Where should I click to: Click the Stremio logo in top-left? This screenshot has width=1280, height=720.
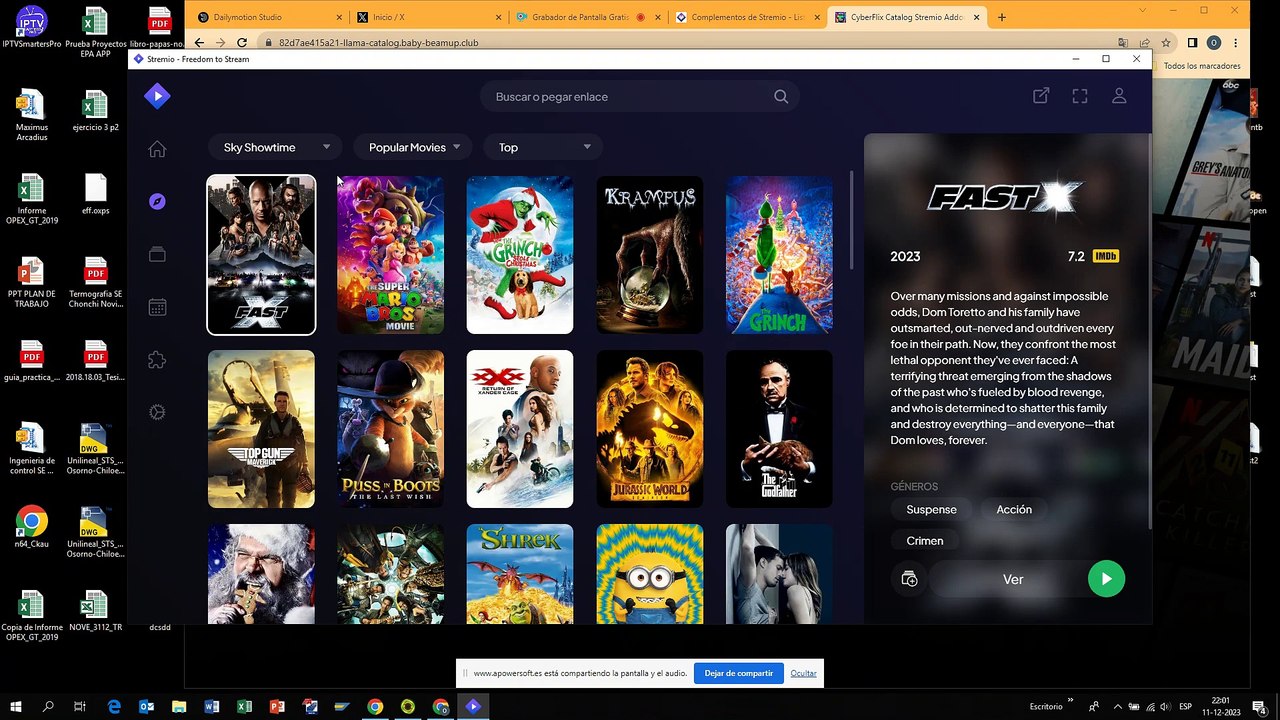[x=157, y=96]
